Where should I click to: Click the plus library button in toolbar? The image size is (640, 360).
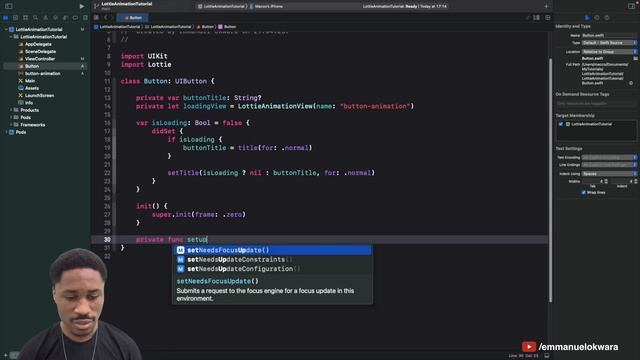[x=546, y=6]
